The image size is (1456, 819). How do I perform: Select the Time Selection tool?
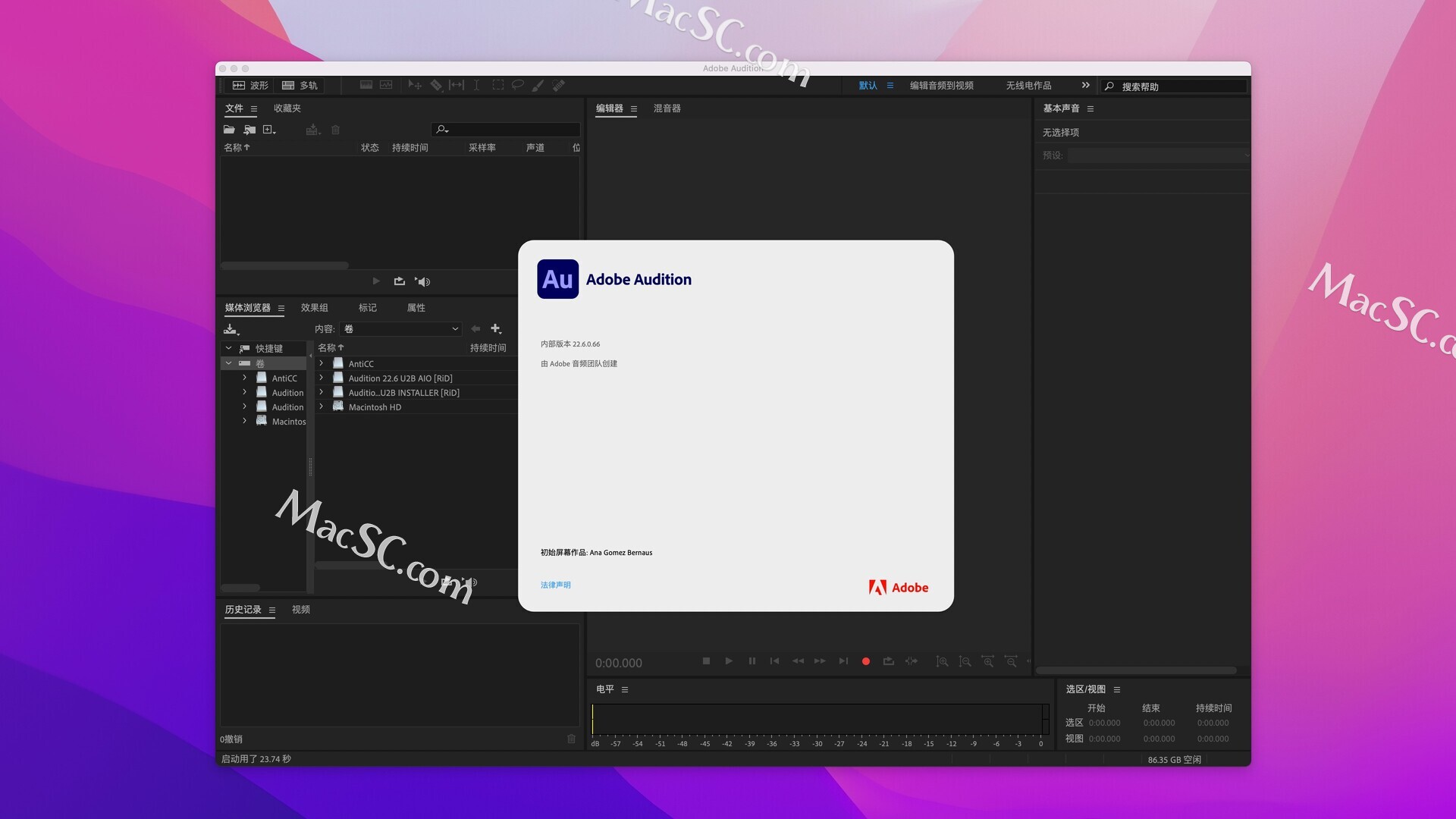coord(476,86)
